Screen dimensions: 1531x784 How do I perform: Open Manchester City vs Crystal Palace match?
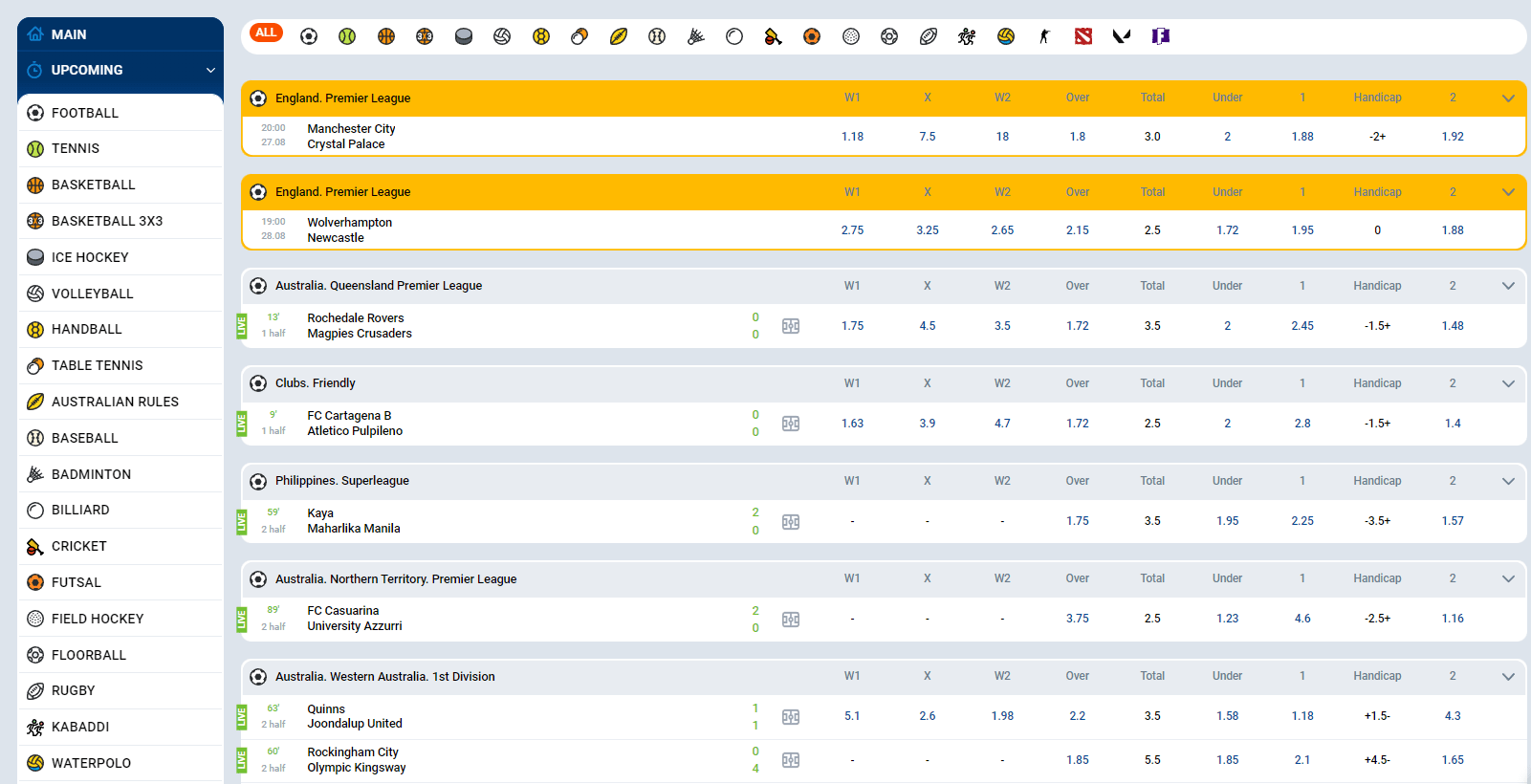coord(351,136)
